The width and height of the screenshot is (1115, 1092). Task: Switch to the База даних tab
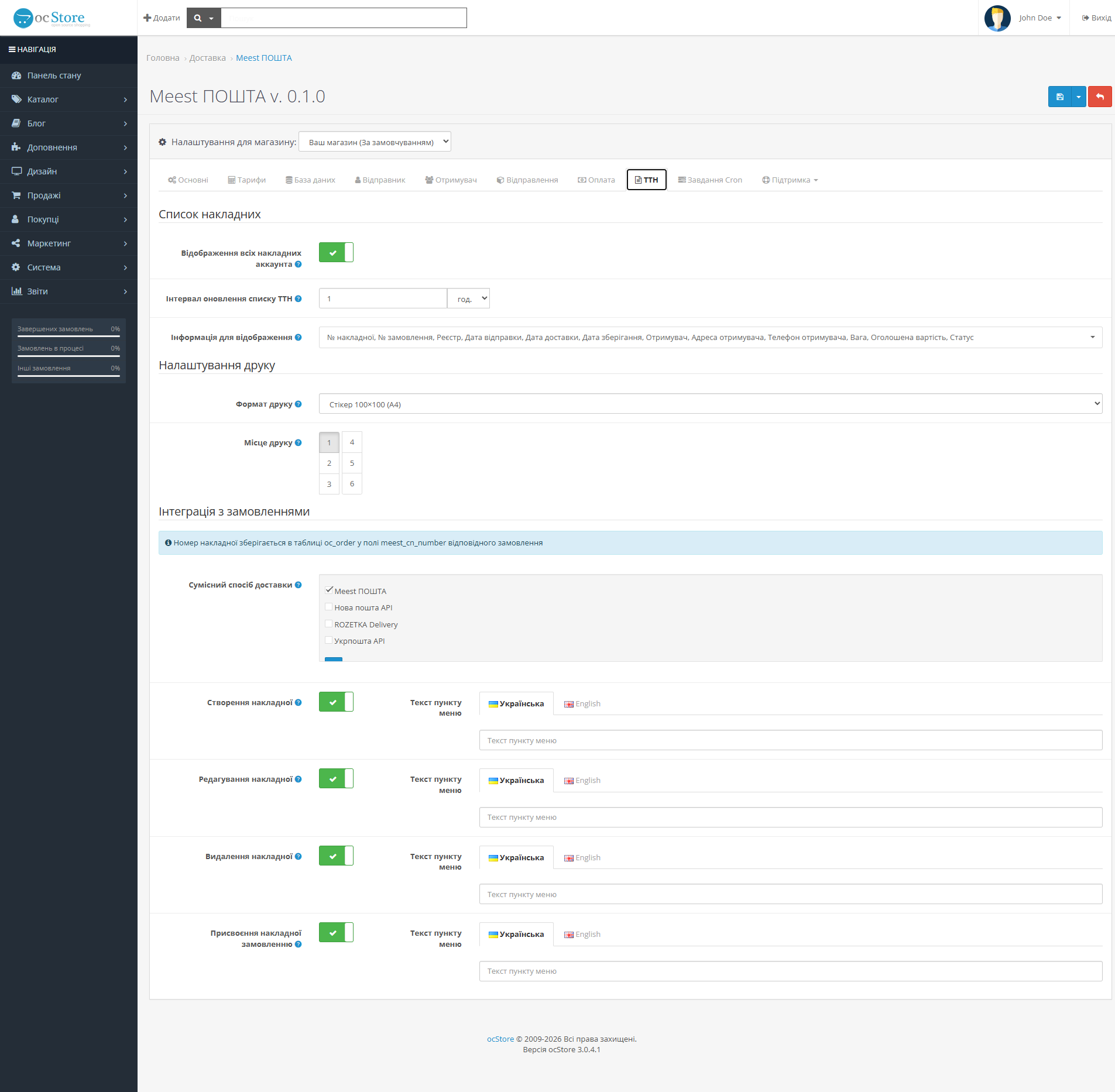tap(310, 180)
